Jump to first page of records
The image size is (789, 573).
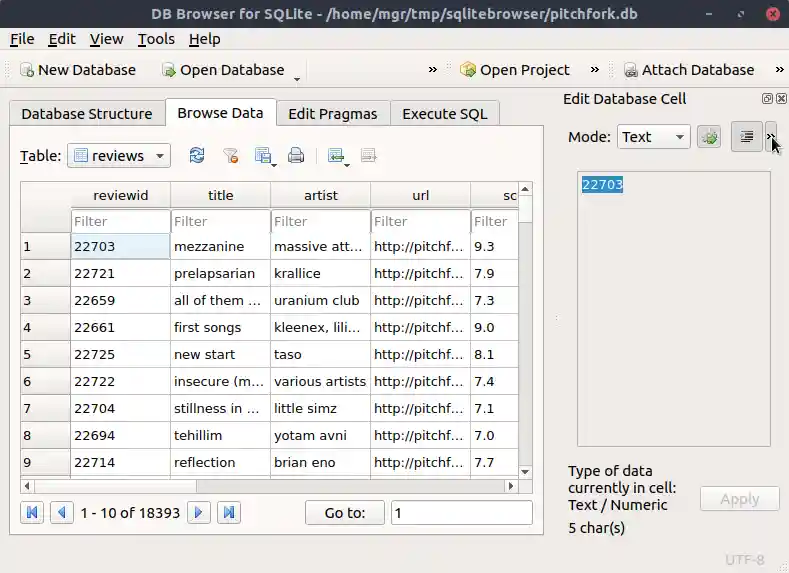click(32, 512)
